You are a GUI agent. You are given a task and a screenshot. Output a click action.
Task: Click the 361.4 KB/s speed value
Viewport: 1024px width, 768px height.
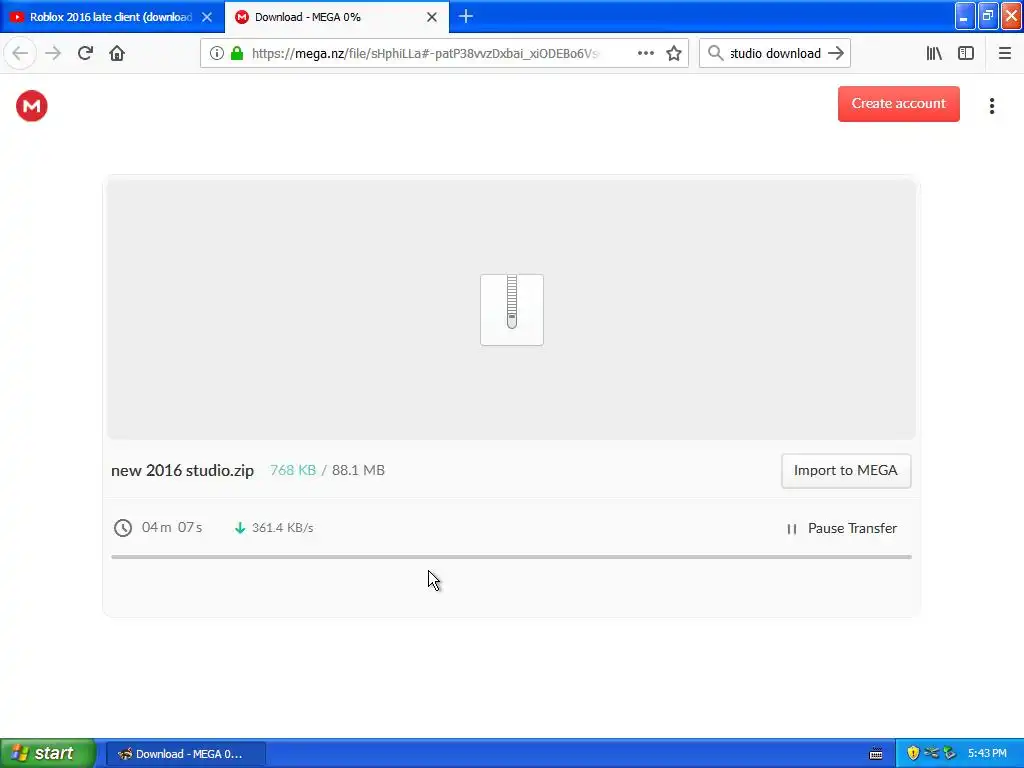pyautogui.click(x=283, y=528)
